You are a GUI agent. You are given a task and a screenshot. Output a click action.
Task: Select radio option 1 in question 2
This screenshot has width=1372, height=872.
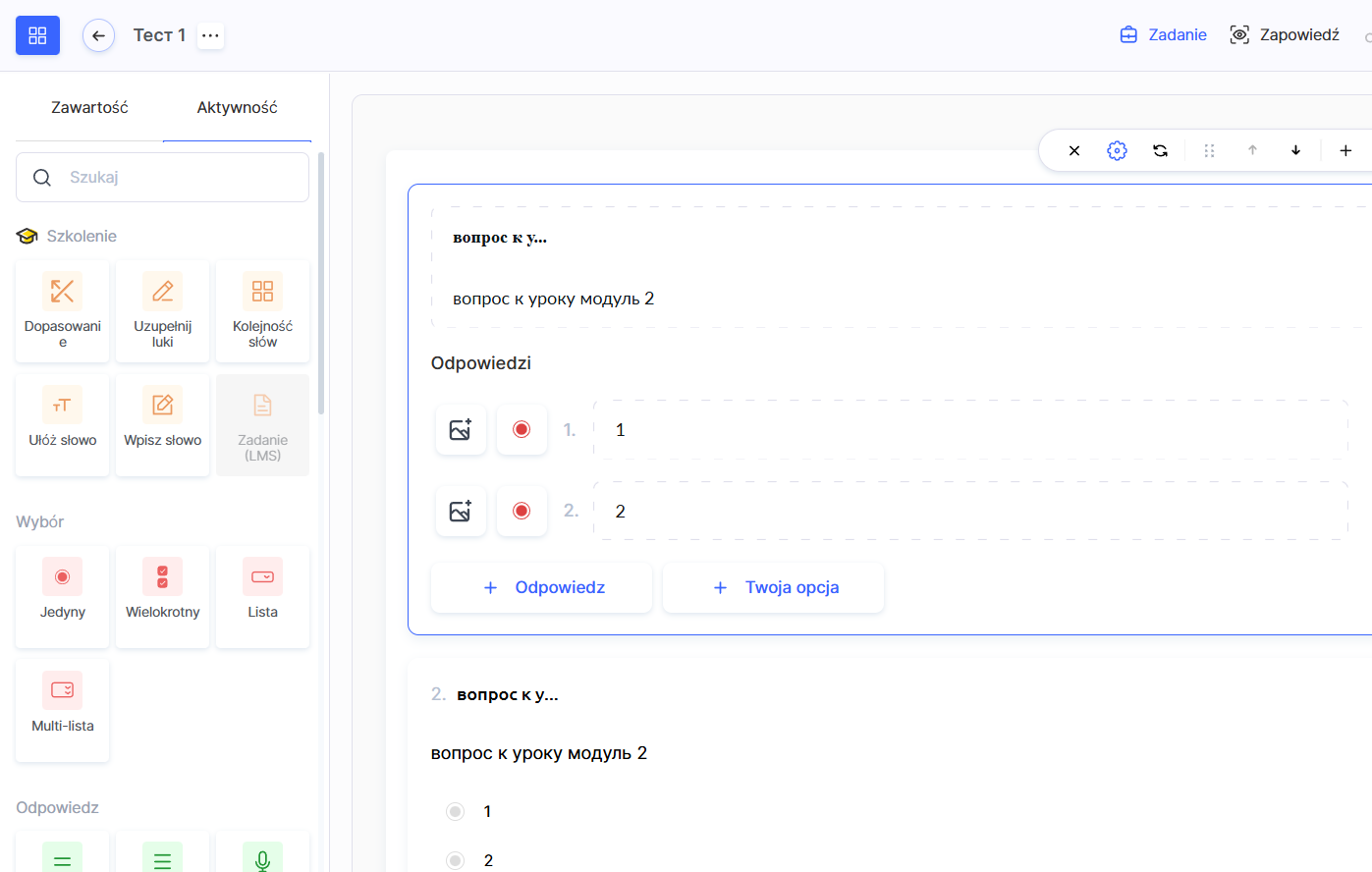(x=455, y=811)
